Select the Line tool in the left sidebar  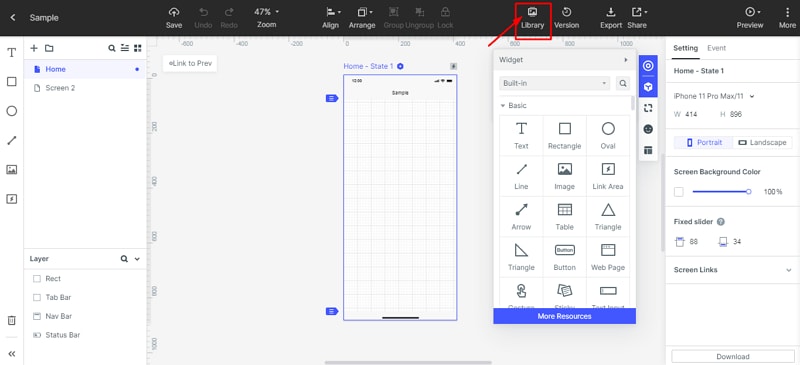[x=11, y=140]
